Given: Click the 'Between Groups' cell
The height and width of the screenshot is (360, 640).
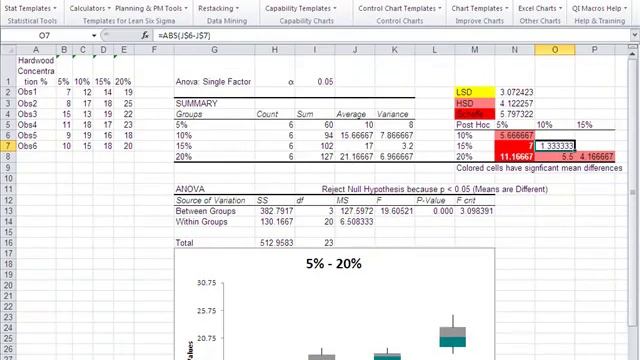Looking at the screenshot, I should click(x=214, y=211).
